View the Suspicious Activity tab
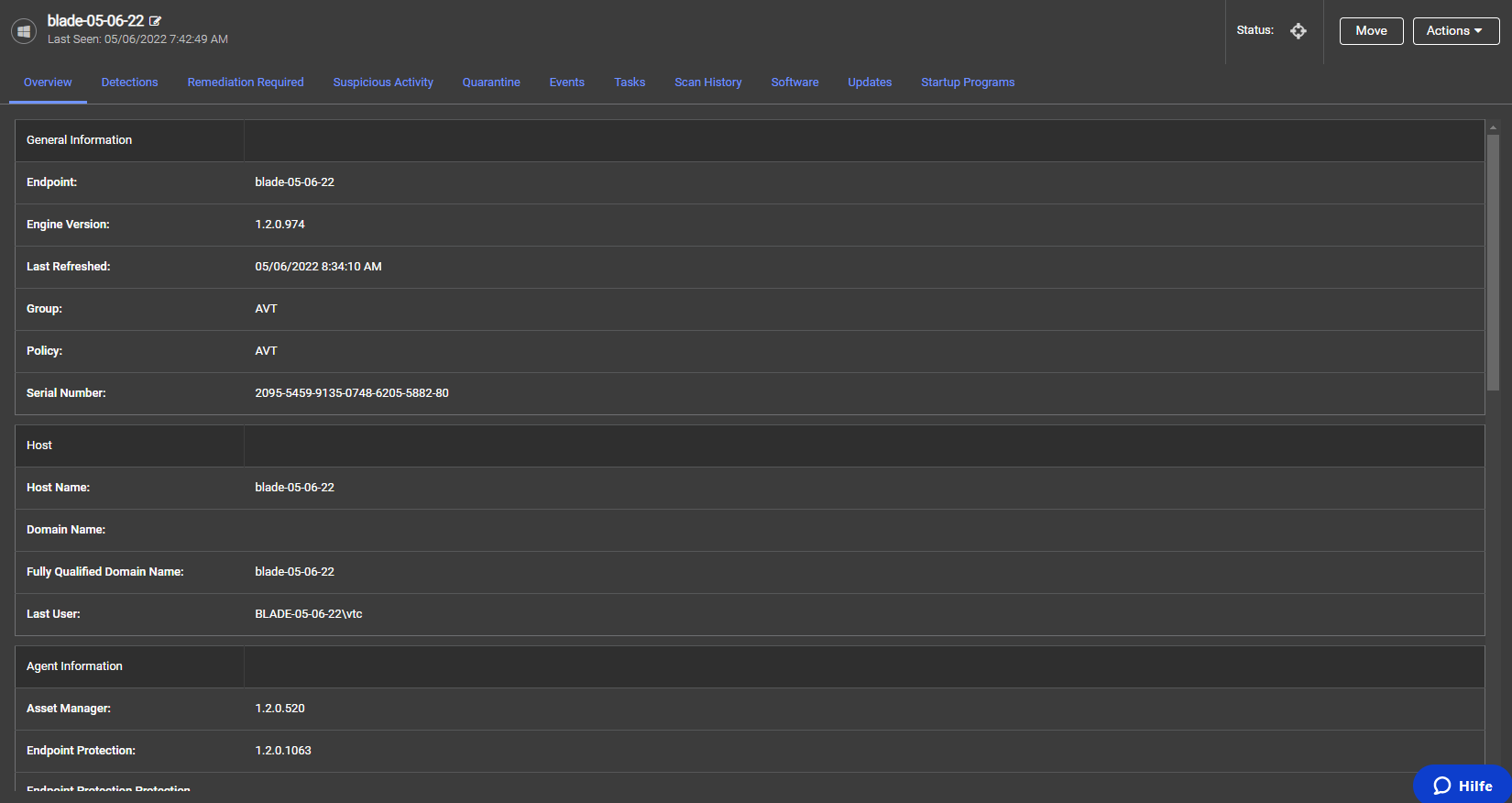This screenshot has height=803, width=1512. (x=383, y=82)
